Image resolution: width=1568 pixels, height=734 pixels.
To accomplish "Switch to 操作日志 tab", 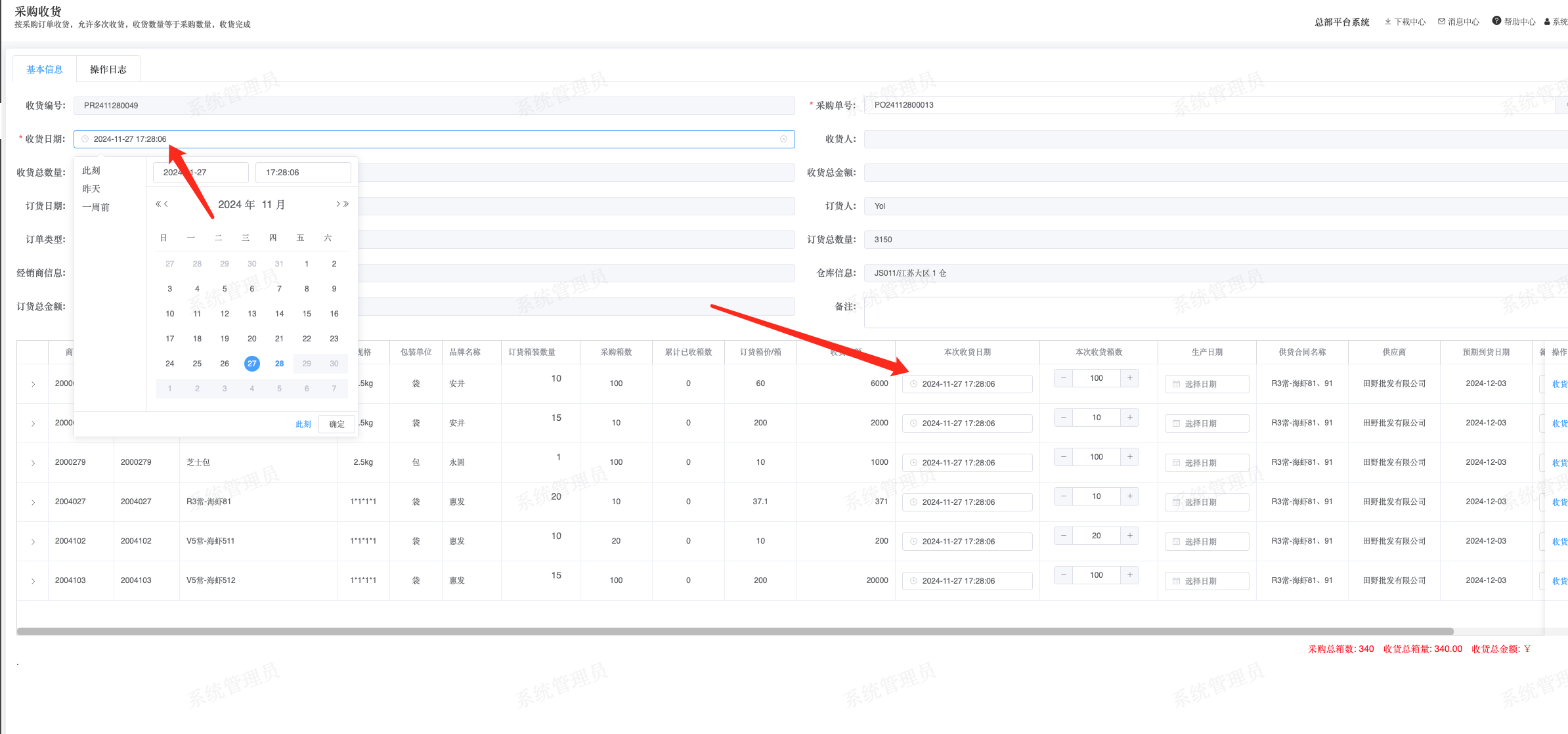I will click(x=108, y=70).
